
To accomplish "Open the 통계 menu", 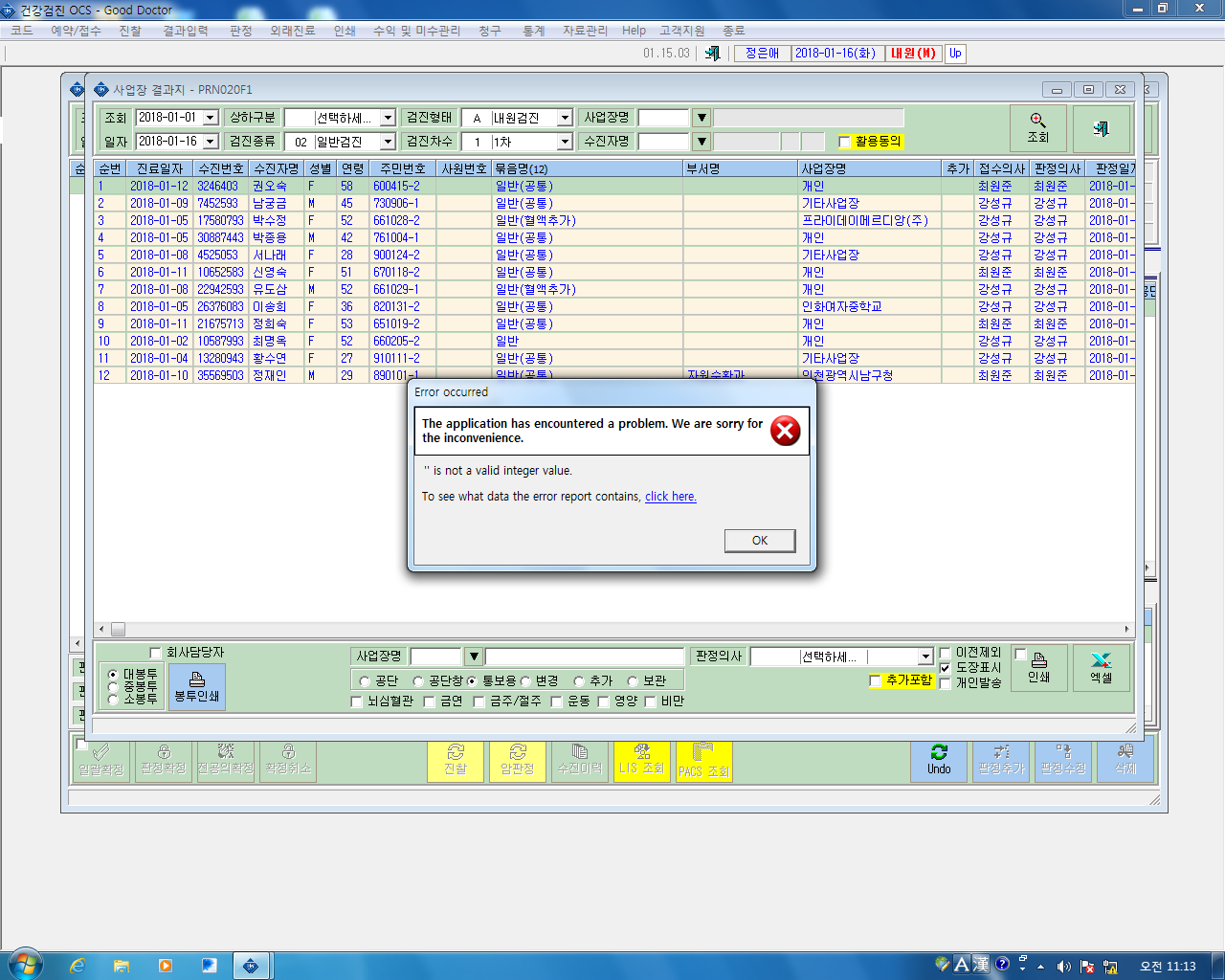I will coord(533,31).
